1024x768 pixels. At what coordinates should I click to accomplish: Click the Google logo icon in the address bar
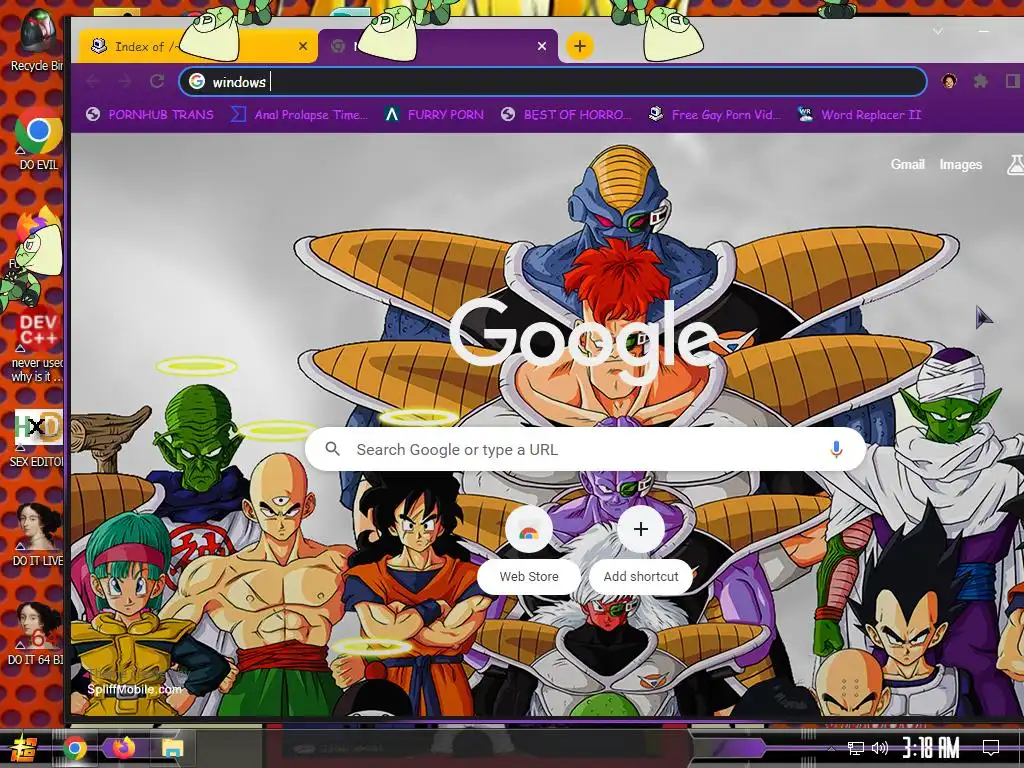[197, 82]
